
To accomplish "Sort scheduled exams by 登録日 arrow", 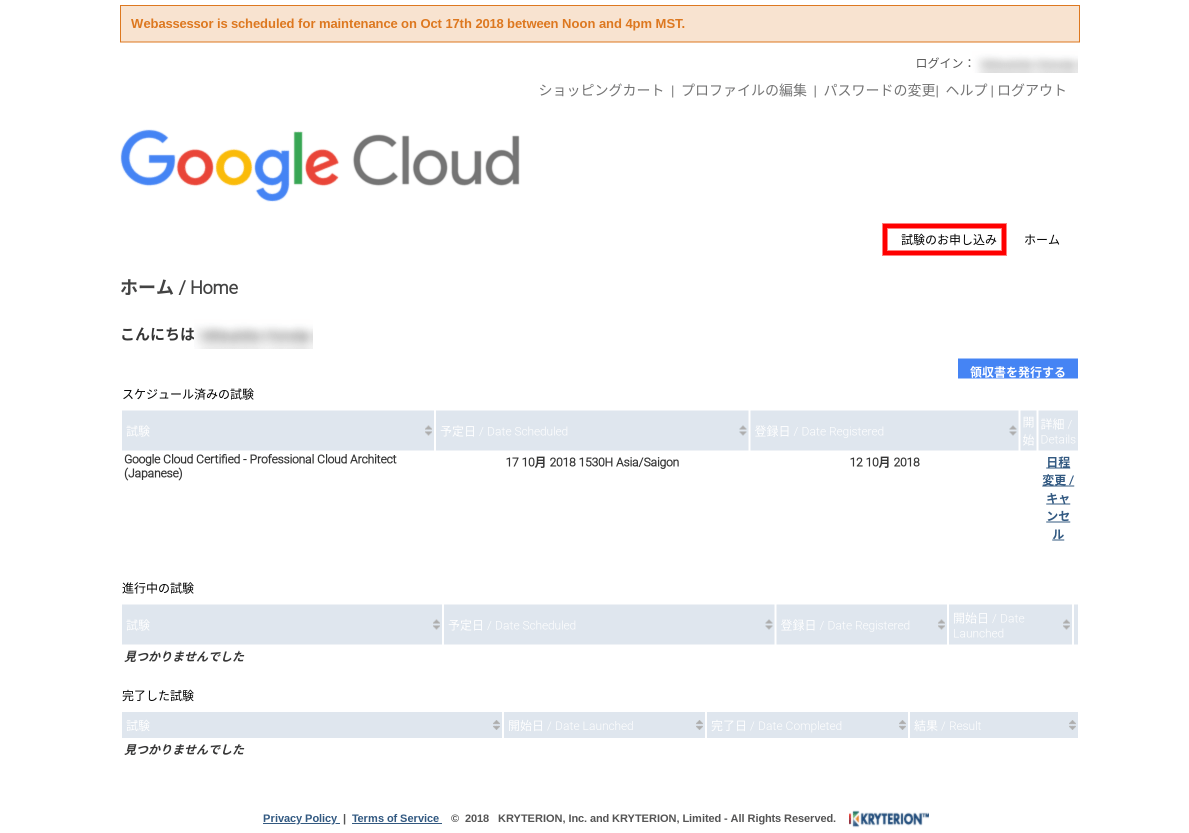I will coord(1012,431).
